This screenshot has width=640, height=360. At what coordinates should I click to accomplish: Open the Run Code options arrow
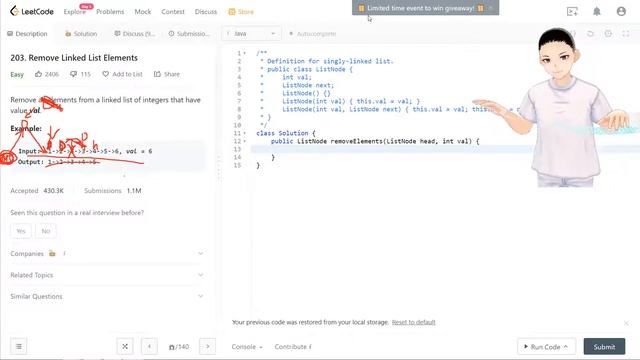[x=566, y=347]
